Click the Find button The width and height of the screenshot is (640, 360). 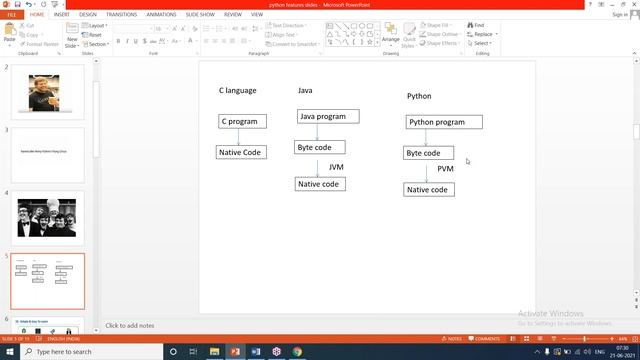coord(476,25)
